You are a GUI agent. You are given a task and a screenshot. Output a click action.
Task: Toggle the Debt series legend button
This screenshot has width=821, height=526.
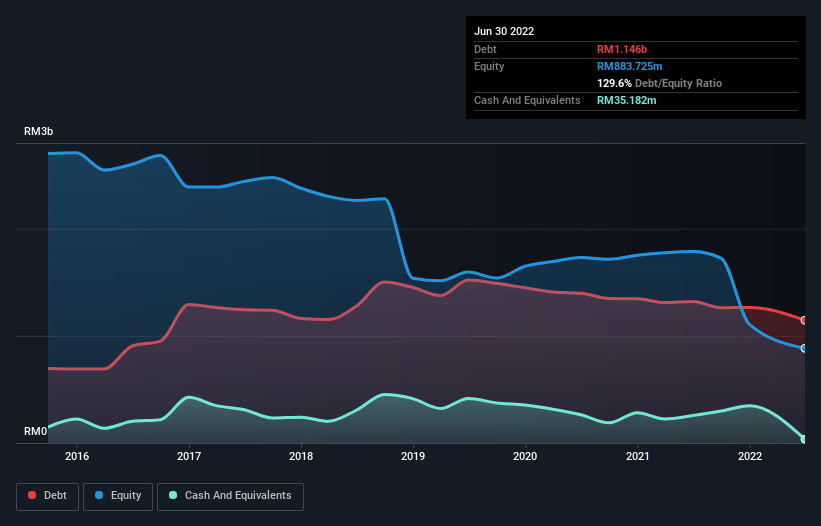coord(47,496)
